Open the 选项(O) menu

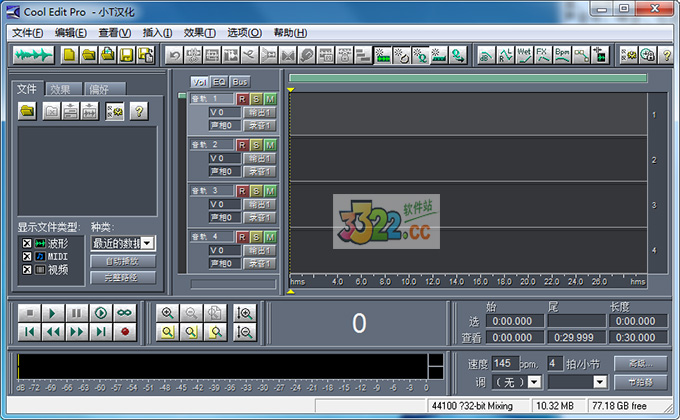(245, 33)
